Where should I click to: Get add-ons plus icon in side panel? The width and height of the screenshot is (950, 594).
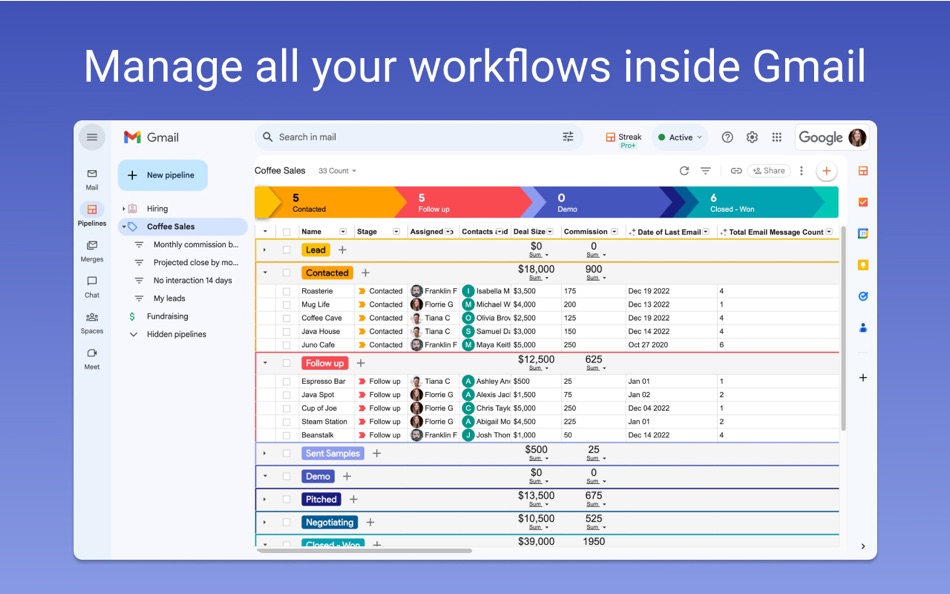pos(863,378)
